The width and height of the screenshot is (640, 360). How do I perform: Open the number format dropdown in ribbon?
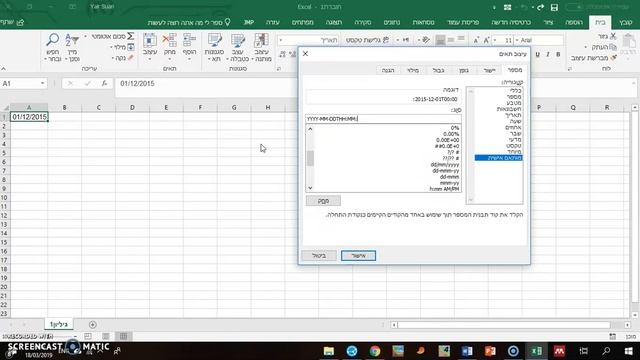tap(280, 40)
